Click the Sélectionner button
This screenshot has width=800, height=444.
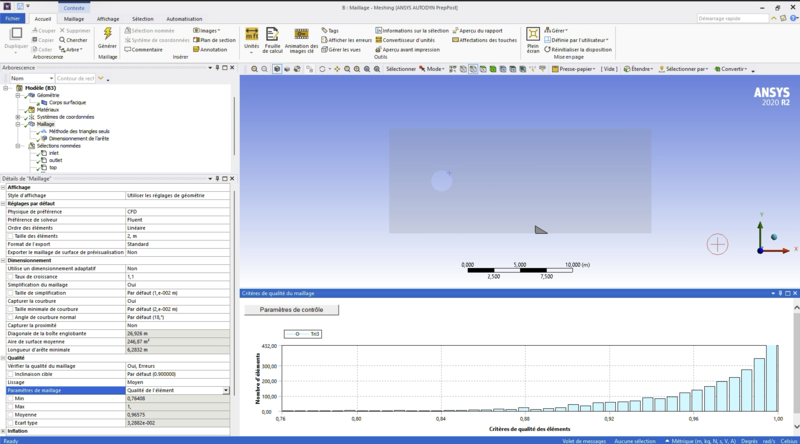[x=401, y=69]
